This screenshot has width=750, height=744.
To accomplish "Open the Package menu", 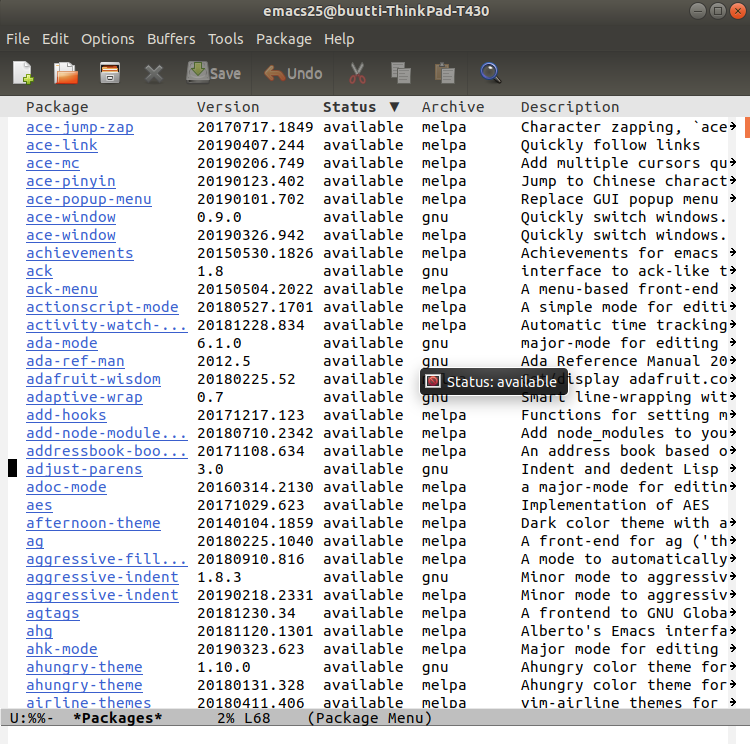I will [284, 39].
